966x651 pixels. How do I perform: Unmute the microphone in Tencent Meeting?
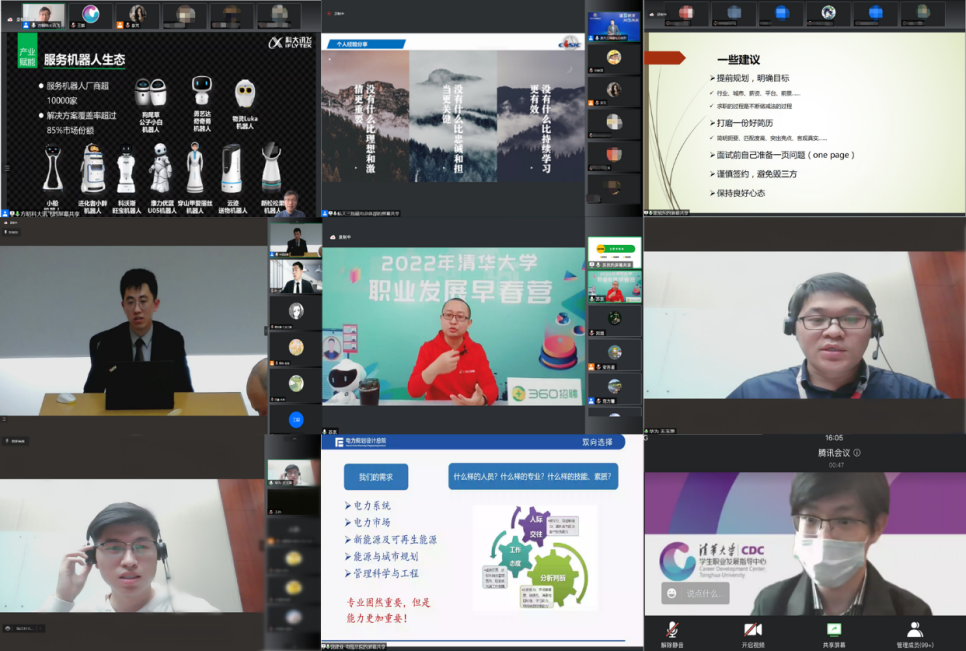[671, 632]
